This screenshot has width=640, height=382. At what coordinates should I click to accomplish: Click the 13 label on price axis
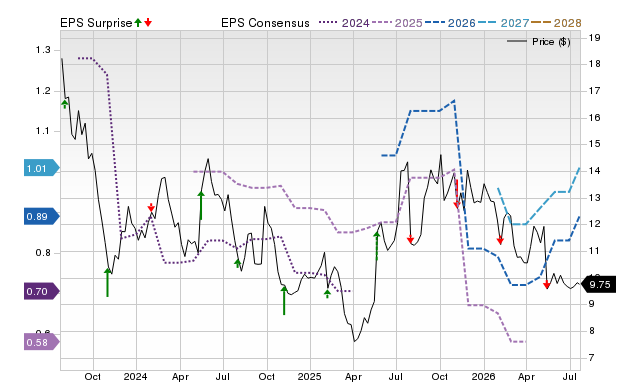click(594, 198)
